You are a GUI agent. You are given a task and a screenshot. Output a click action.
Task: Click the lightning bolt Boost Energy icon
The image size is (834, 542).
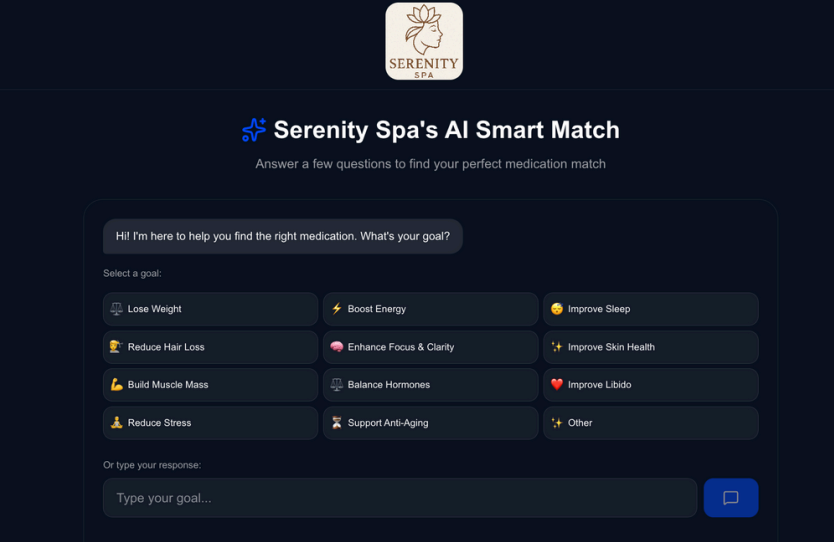[337, 309]
